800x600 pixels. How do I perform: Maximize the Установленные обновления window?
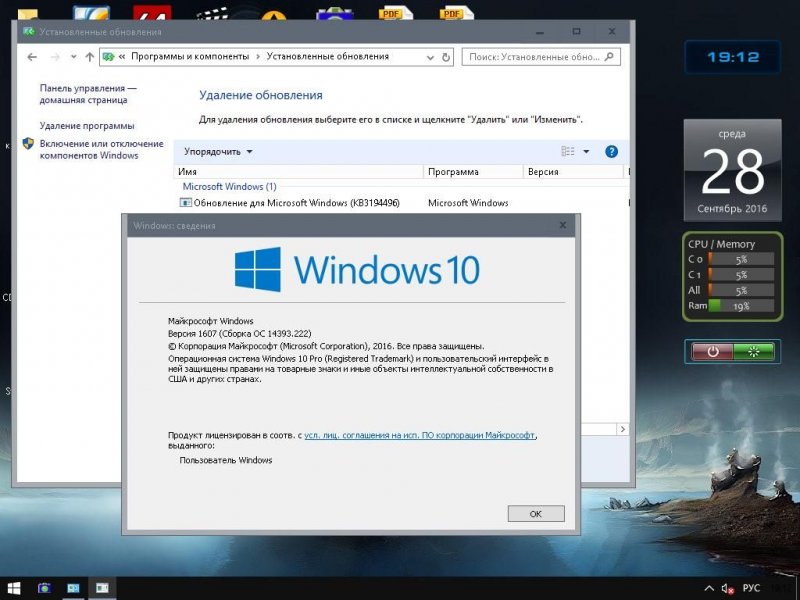click(x=576, y=32)
